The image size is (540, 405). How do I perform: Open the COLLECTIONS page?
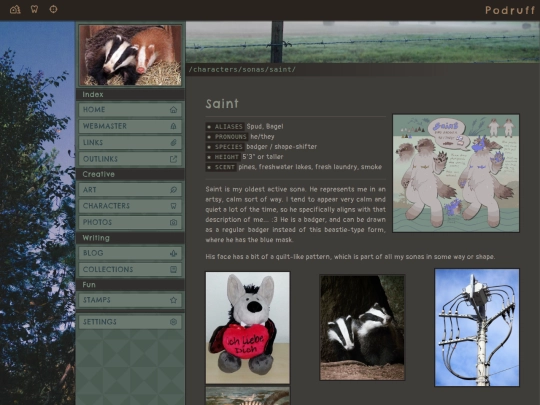[x=130, y=270]
